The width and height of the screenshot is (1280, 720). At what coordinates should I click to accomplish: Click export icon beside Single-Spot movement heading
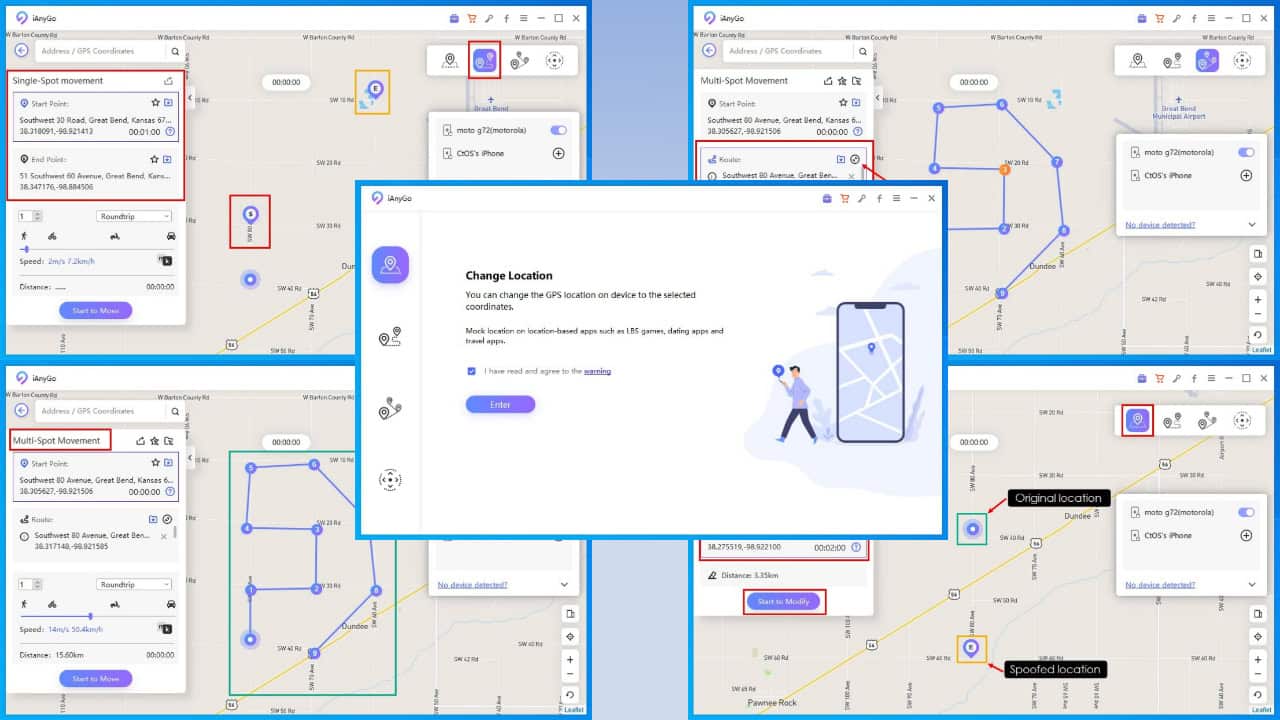pos(169,80)
